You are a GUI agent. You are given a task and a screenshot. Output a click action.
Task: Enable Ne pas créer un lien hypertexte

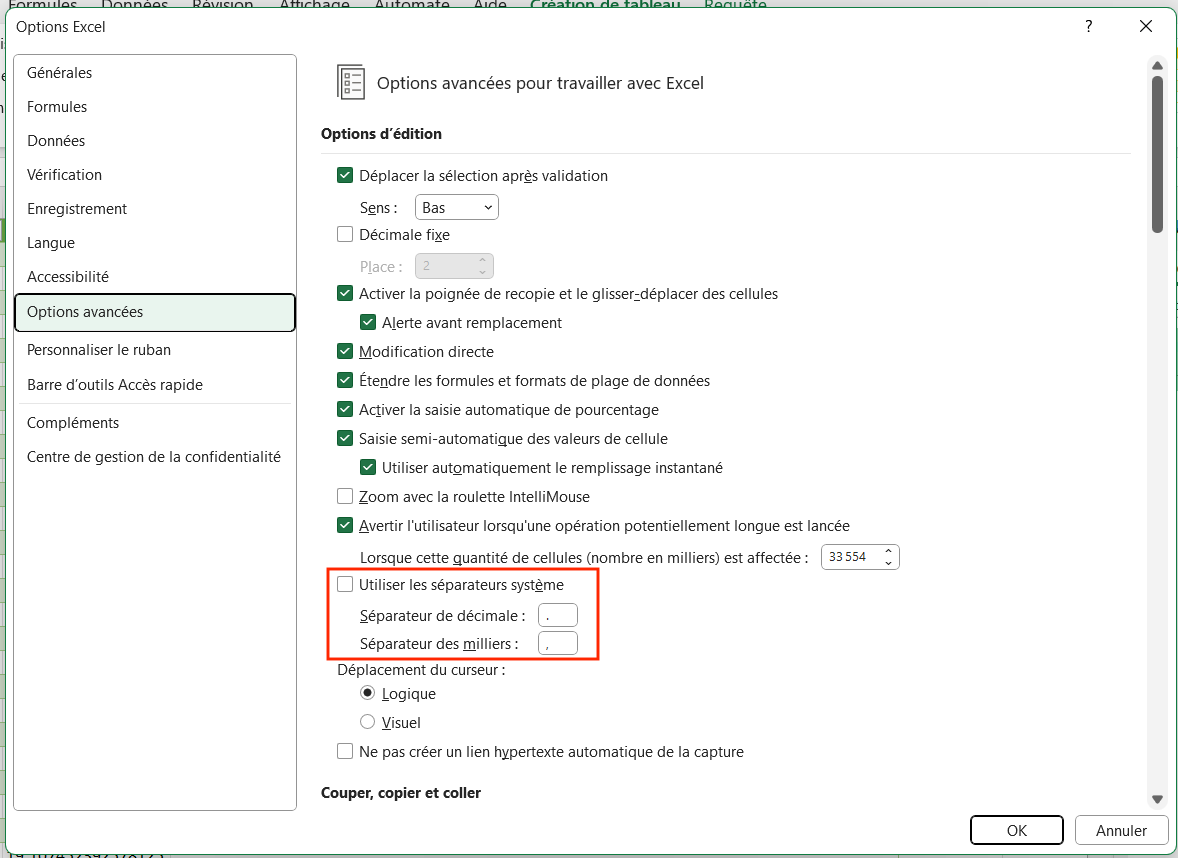(x=345, y=751)
